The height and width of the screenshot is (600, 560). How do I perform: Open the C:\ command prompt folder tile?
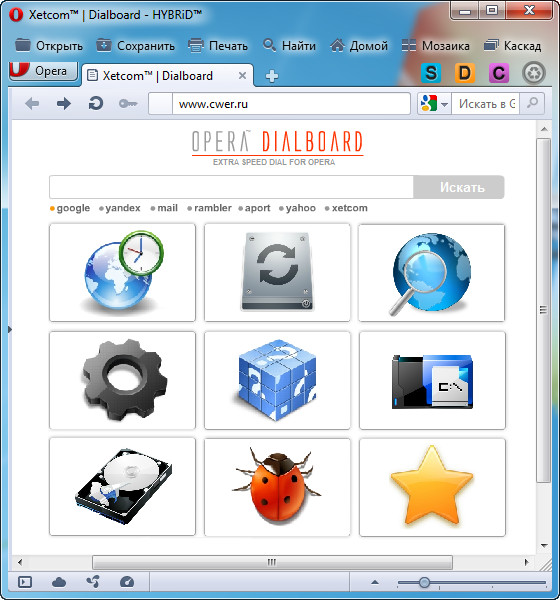[432, 380]
